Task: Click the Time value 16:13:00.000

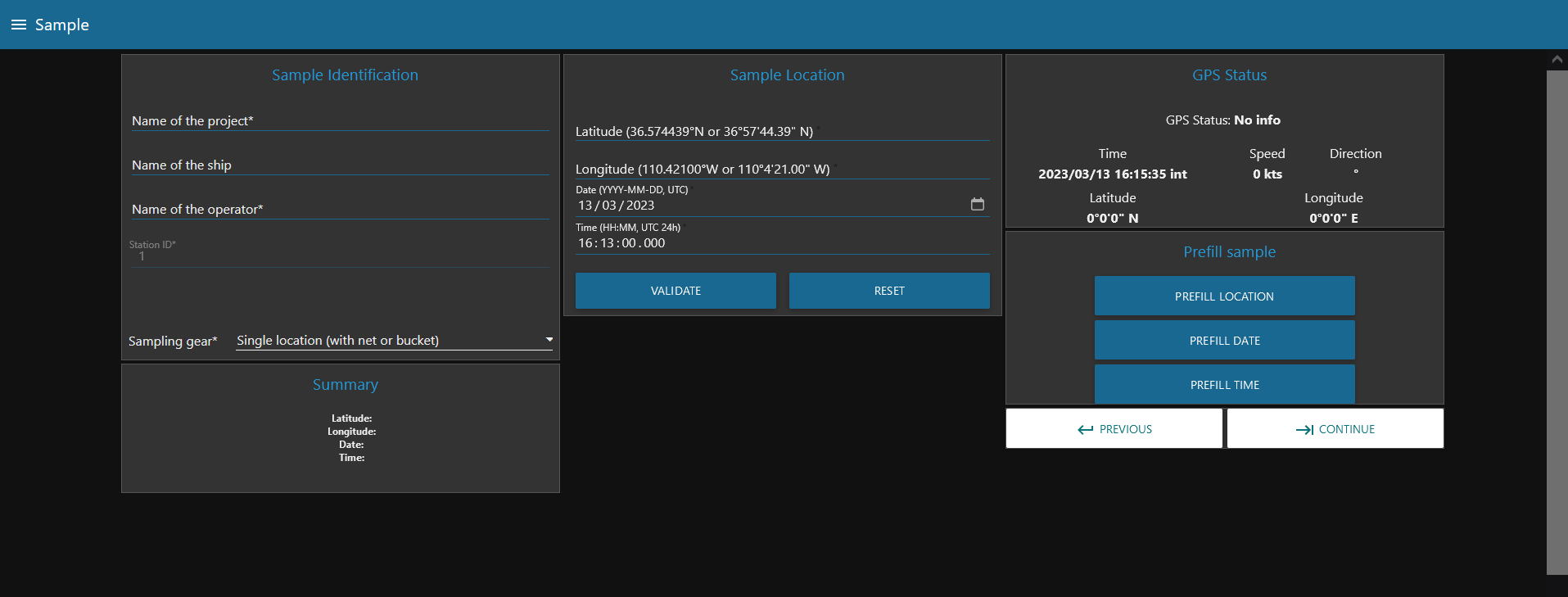Action: (621, 243)
